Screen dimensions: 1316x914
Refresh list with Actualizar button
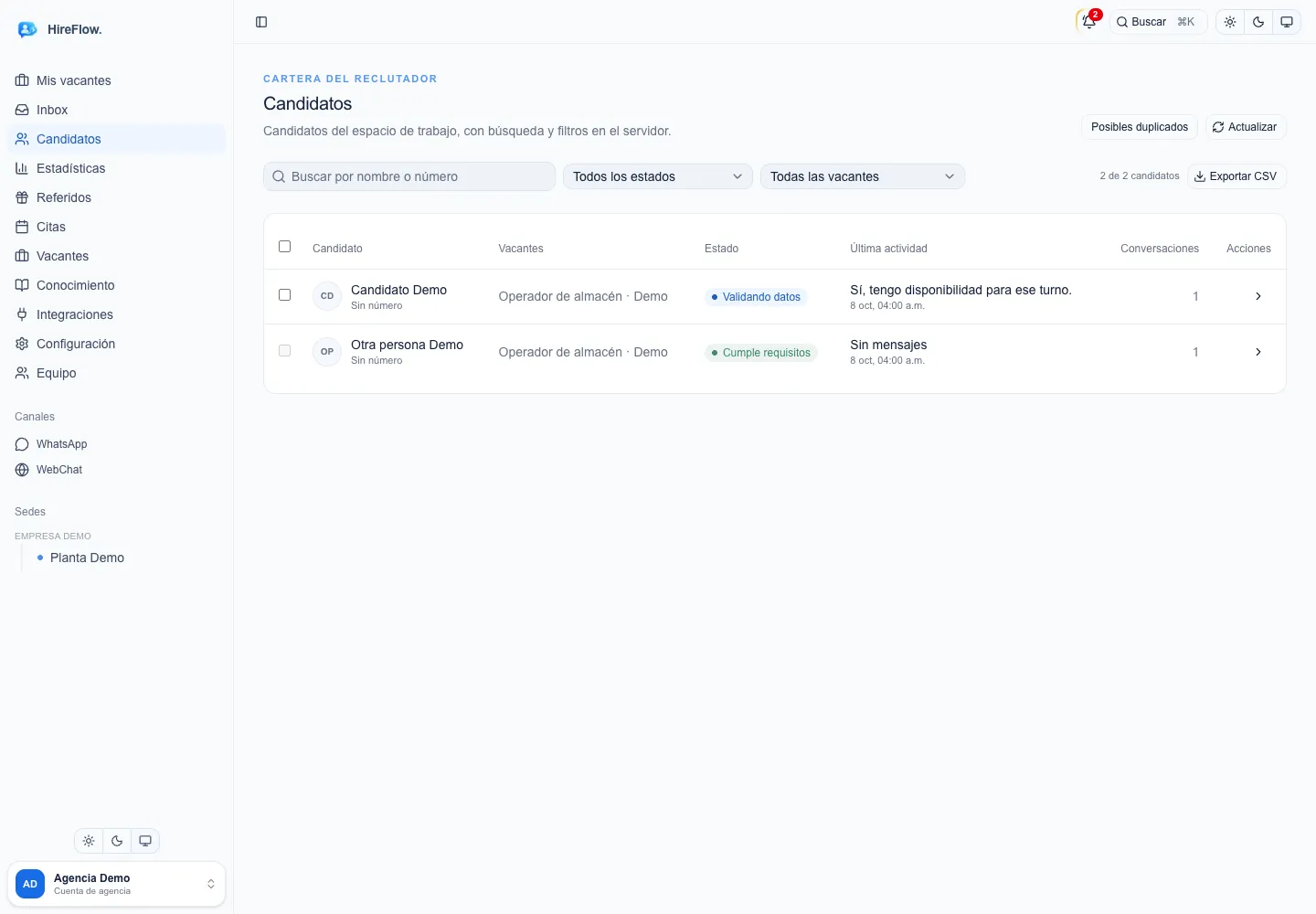[x=1245, y=127]
